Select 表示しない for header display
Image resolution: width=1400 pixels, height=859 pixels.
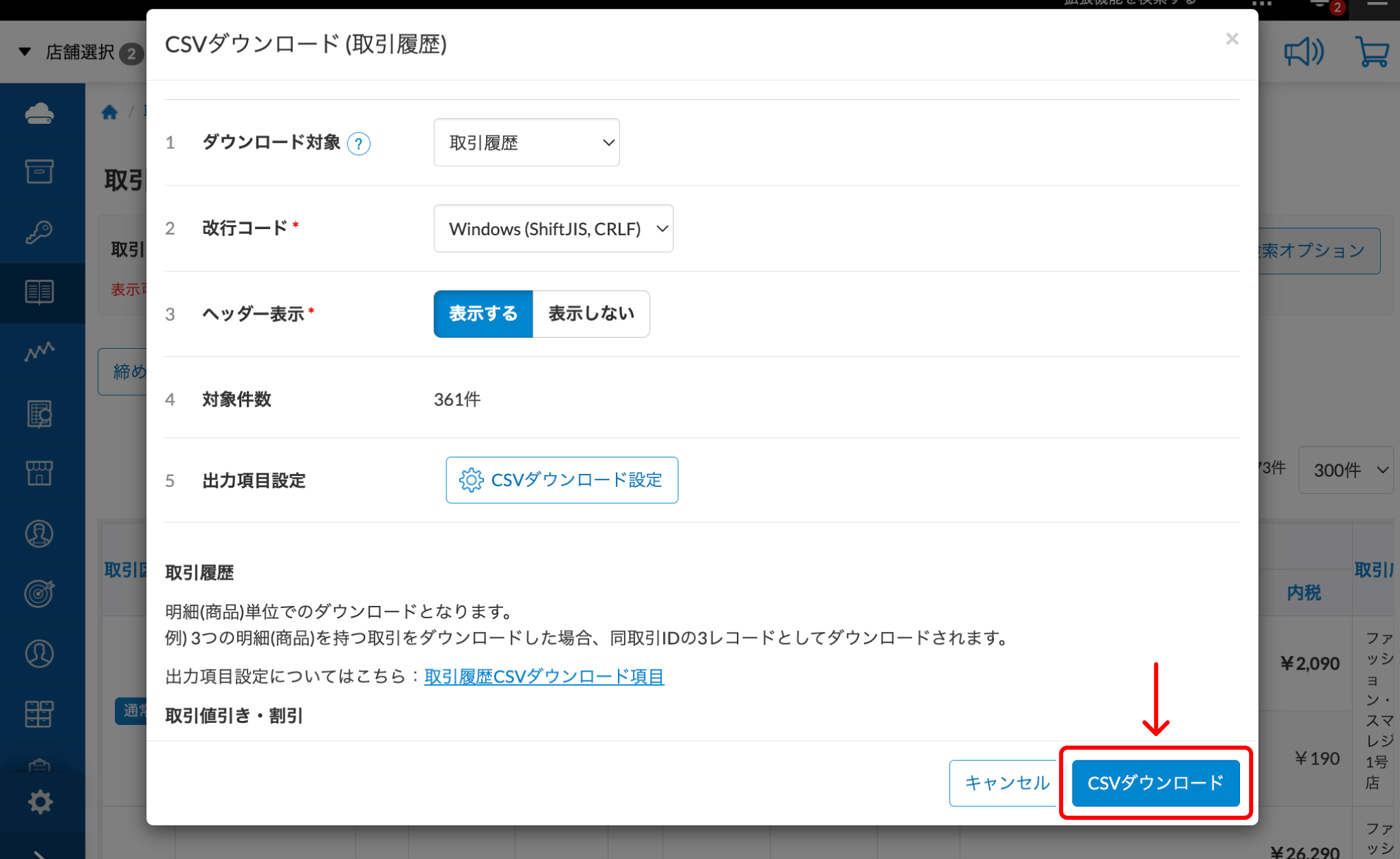[591, 314]
